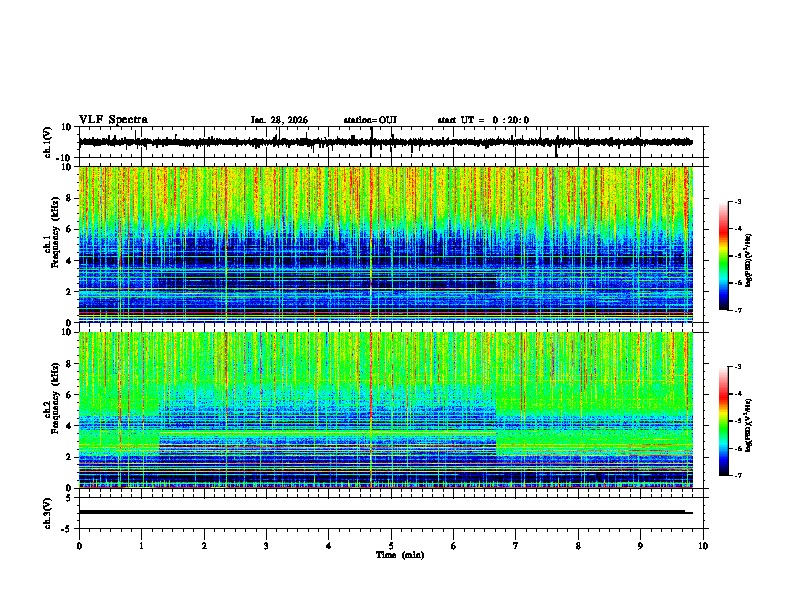
Task: Click the "-3" tick on ch.1 color bar
Action: point(738,201)
